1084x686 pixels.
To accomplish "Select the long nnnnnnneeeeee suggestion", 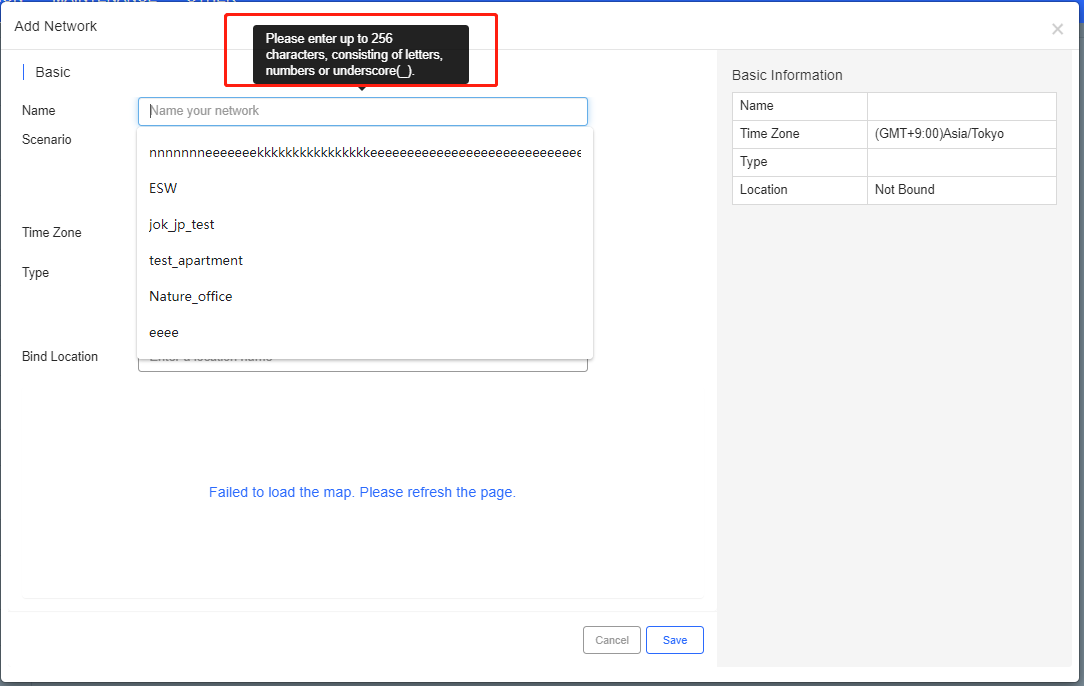I will click(x=365, y=153).
